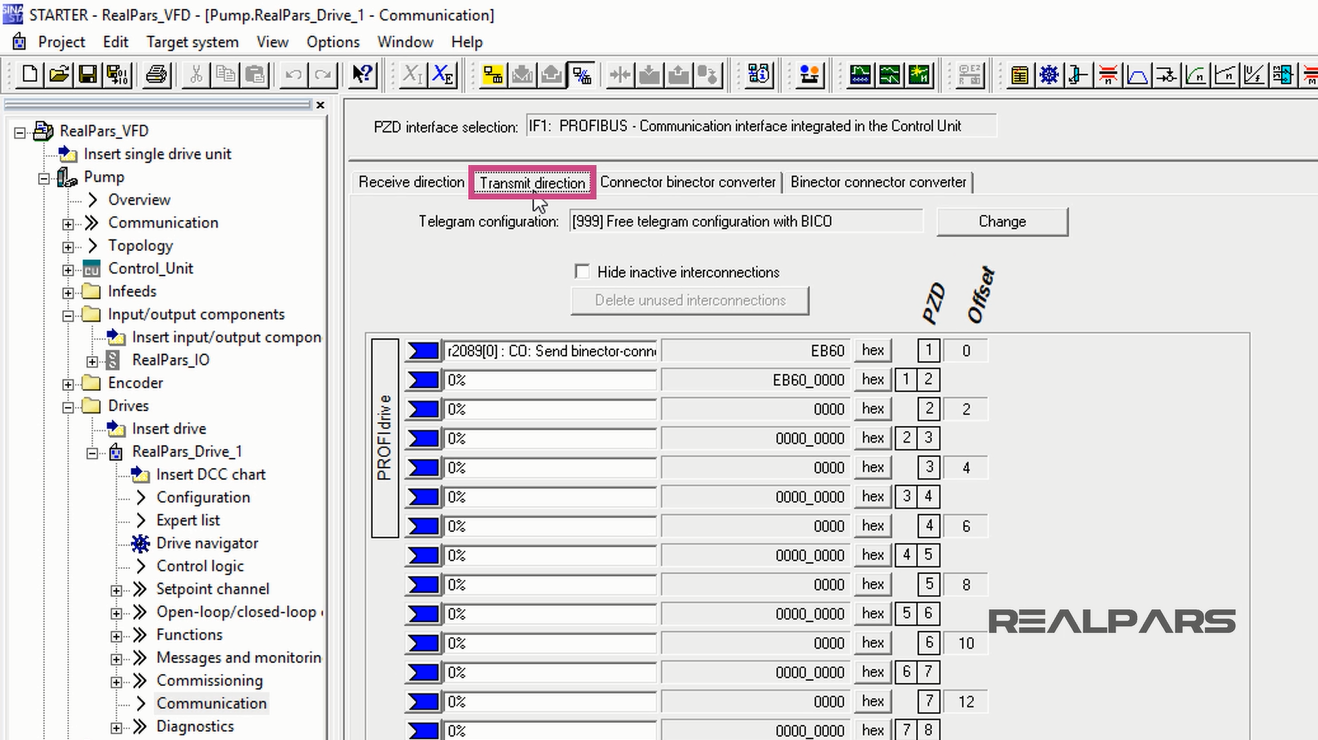Click the accessible nodes toolbar icon
This screenshot has height=740, width=1318.
pos(760,75)
